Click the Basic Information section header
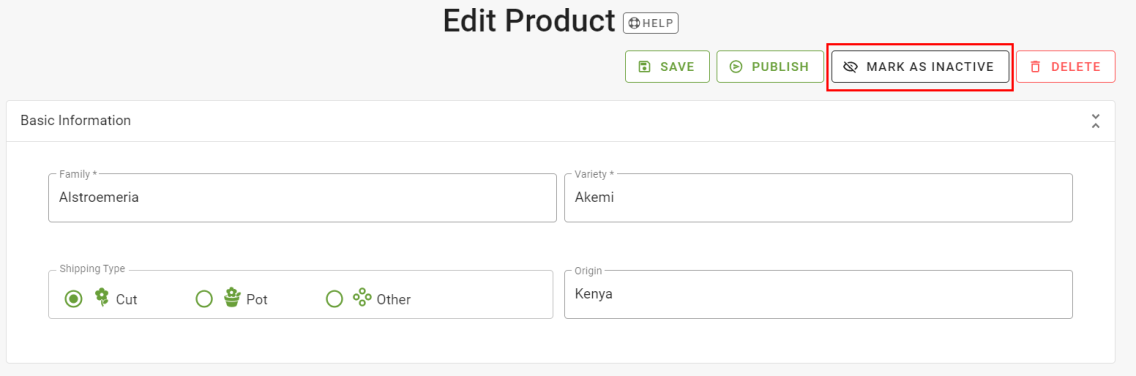1136x376 pixels. pyautogui.click(x=75, y=120)
